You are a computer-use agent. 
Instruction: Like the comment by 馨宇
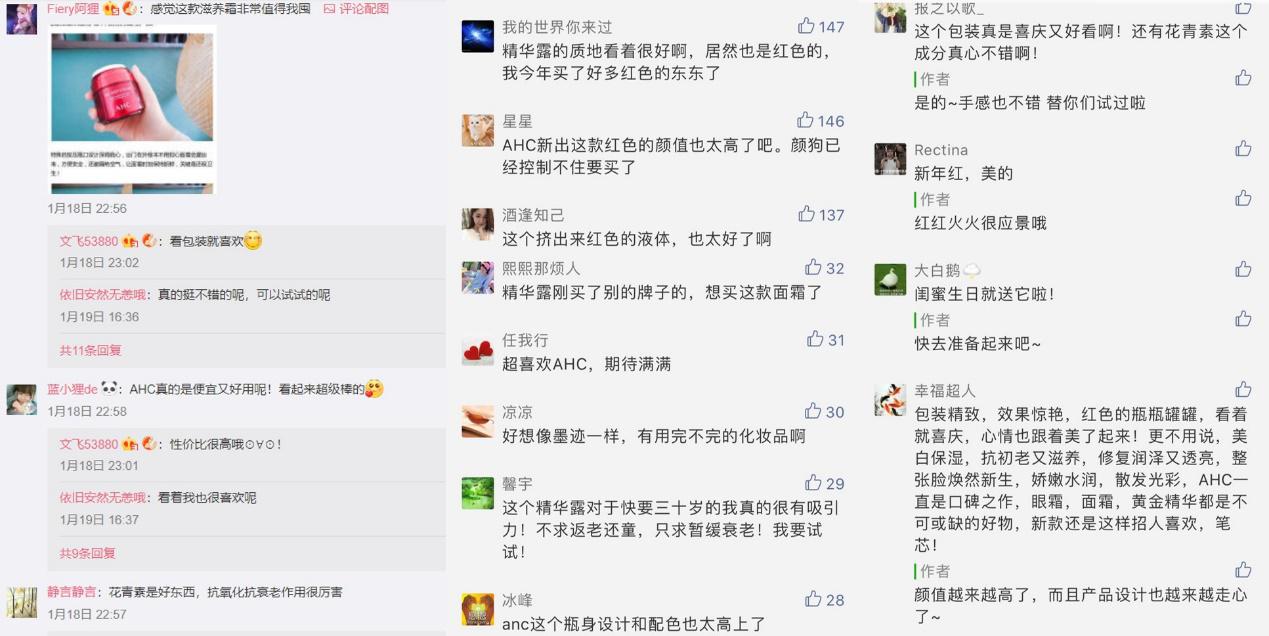pyautogui.click(x=813, y=483)
